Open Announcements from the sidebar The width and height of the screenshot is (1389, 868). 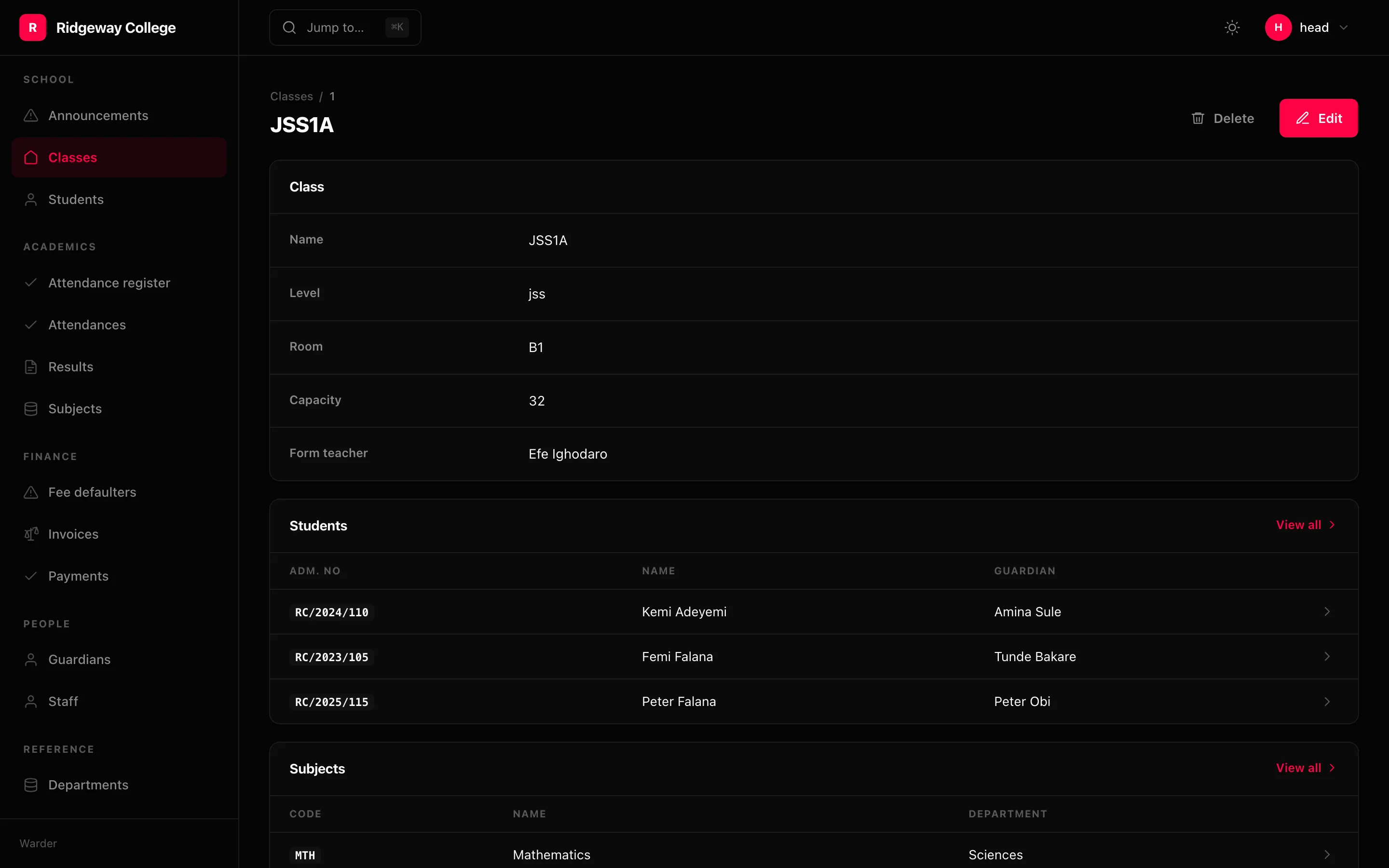pyautogui.click(x=119, y=116)
